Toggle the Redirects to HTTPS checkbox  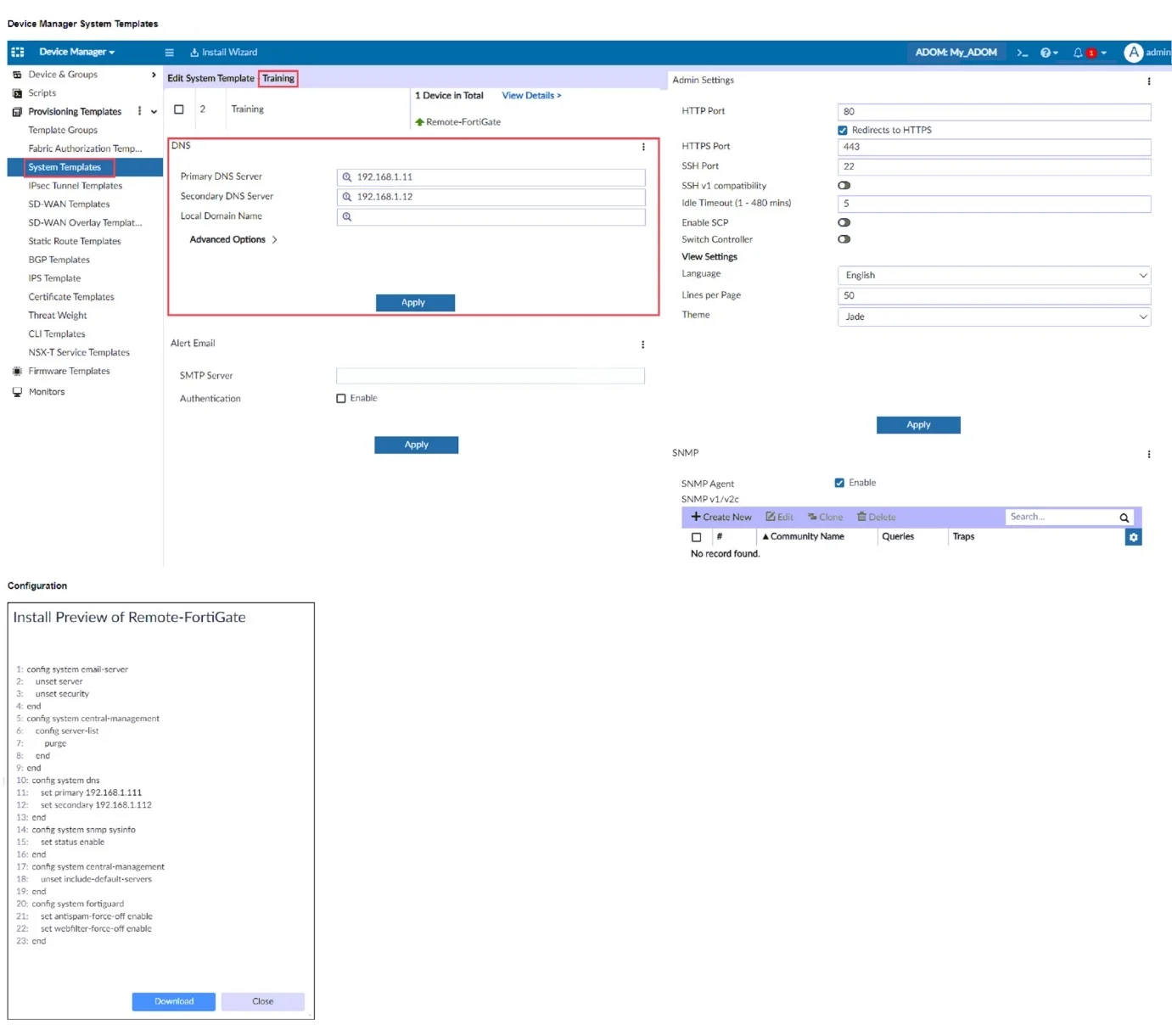coord(843,131)
